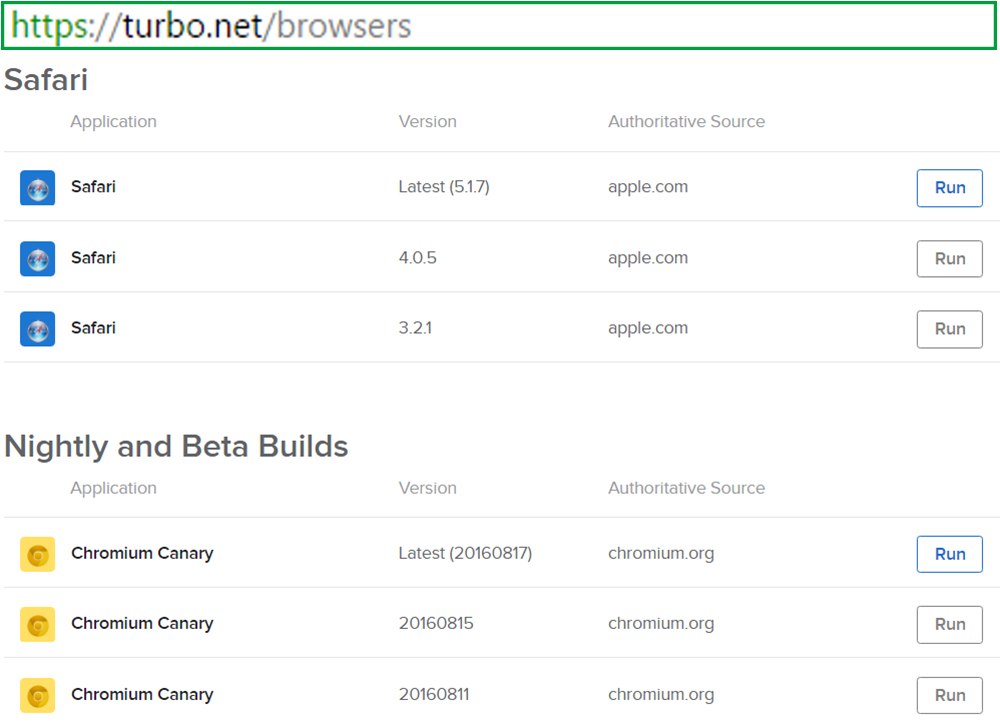Run Chromium Canary build 20160811

point(949,694)
